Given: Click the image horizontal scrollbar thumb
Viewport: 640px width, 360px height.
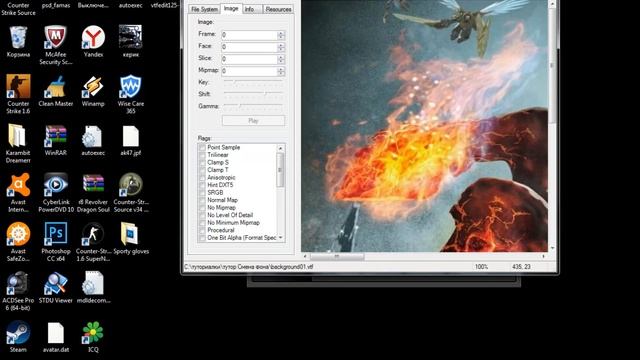Looking at the screenshot, I should click(x=337, y=256).
